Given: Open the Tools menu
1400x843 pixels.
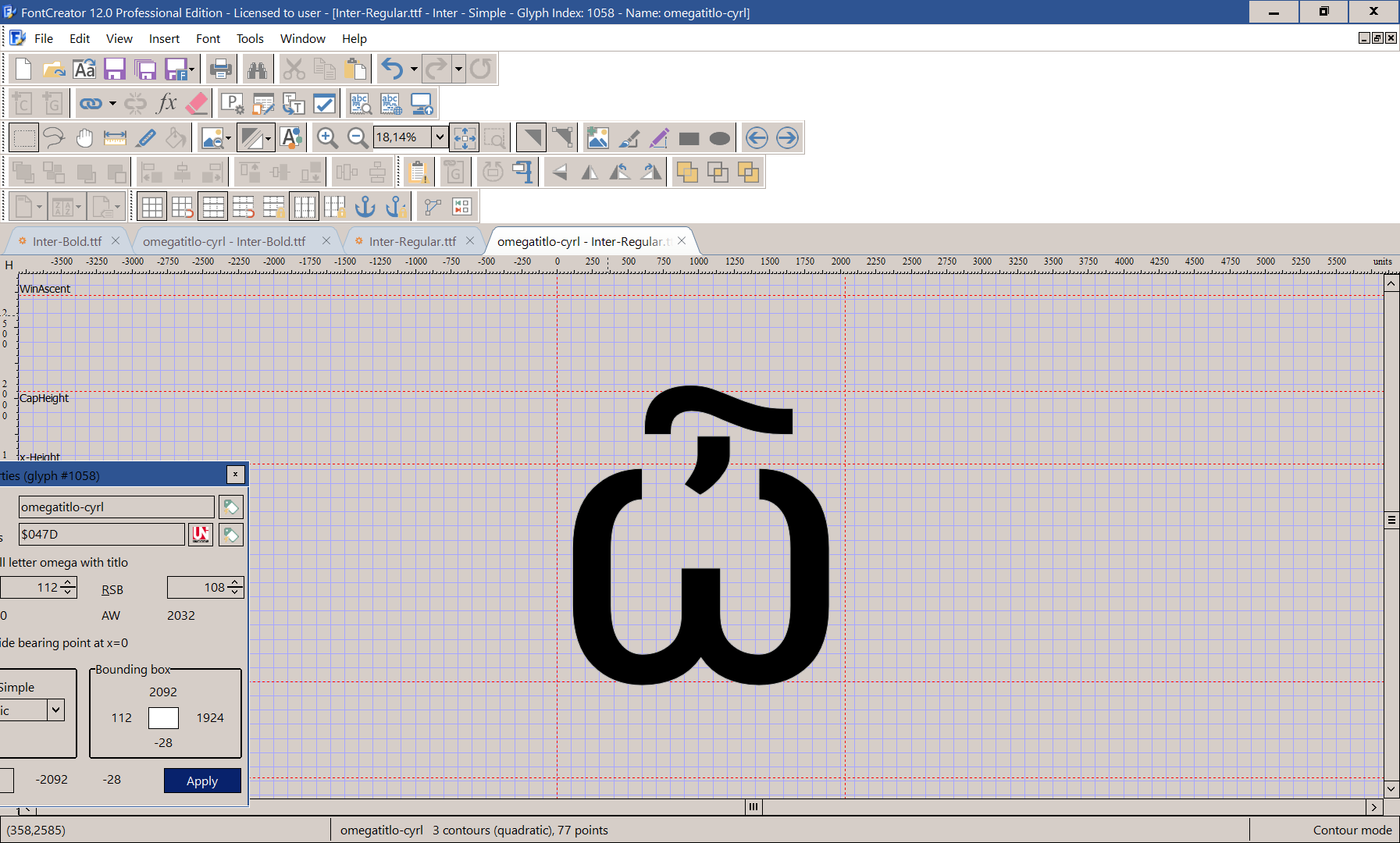Looking at the screenshot, I should (x=250, y=39).
